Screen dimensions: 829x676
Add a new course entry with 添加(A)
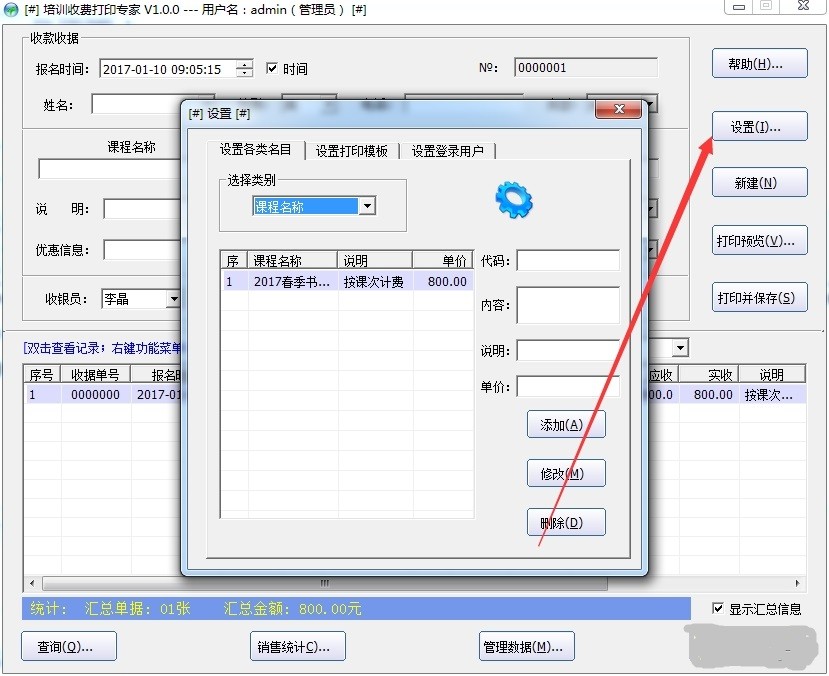pyautogui.click(x=565, y=424)
